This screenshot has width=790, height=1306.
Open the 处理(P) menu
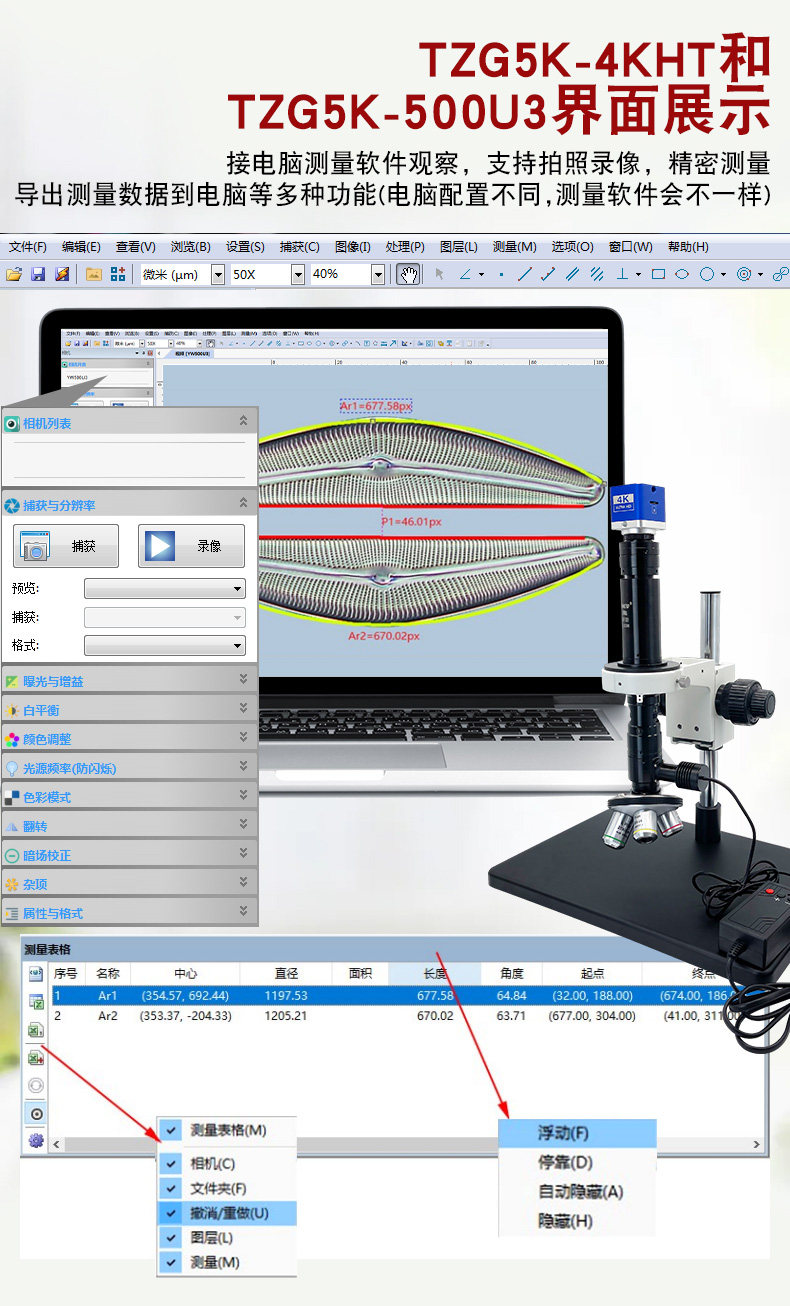[405, 247]
